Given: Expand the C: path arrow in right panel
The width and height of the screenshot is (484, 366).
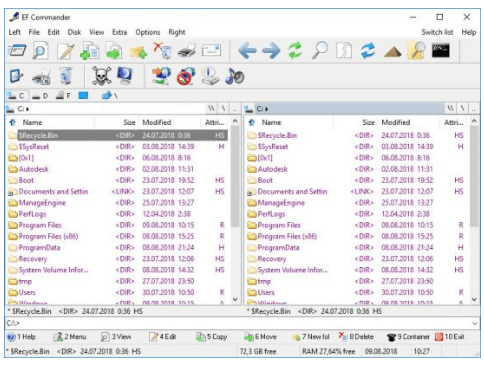Looking at the screenshot, I should 267,109.
